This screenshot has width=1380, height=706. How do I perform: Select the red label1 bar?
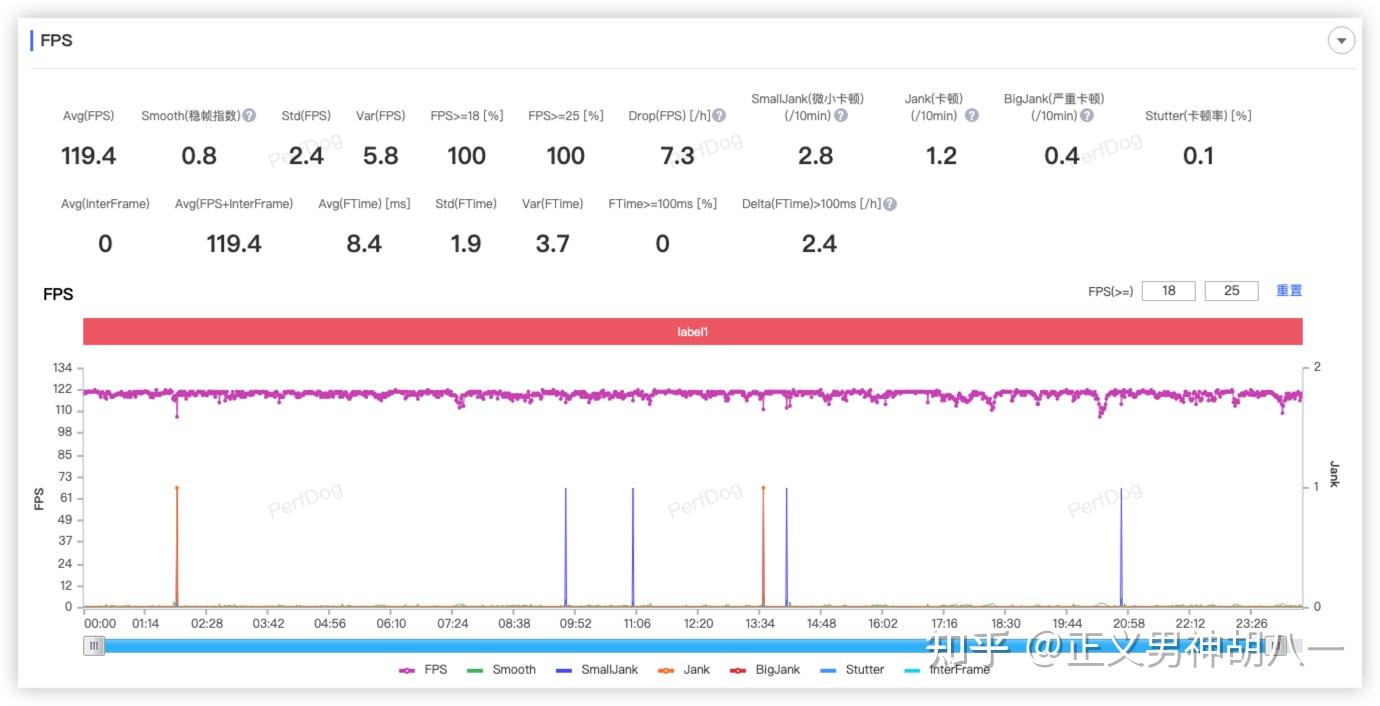[x=692, y=331]
